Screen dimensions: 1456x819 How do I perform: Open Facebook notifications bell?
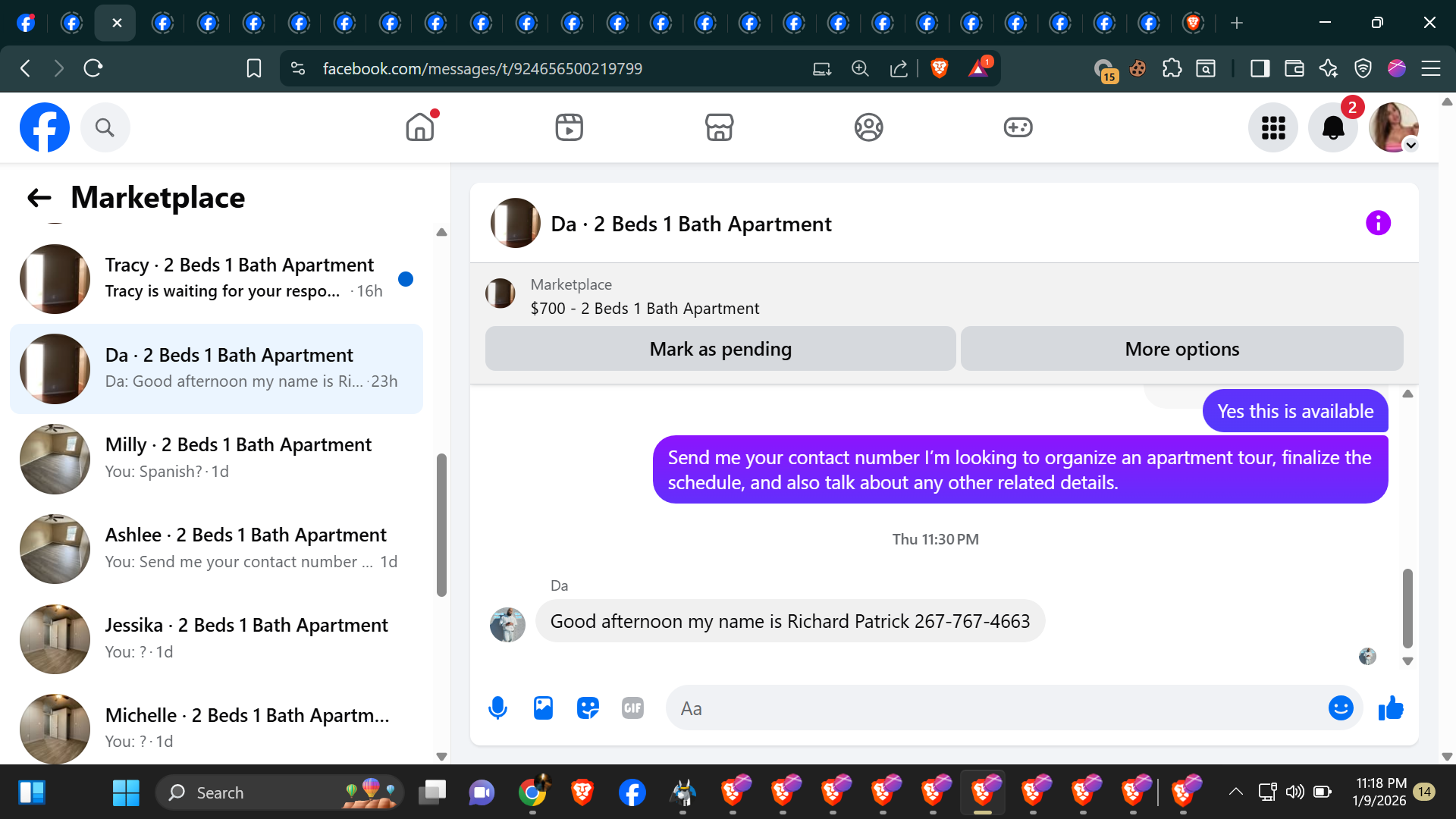pyautogui.click(x=1332, y=127)
